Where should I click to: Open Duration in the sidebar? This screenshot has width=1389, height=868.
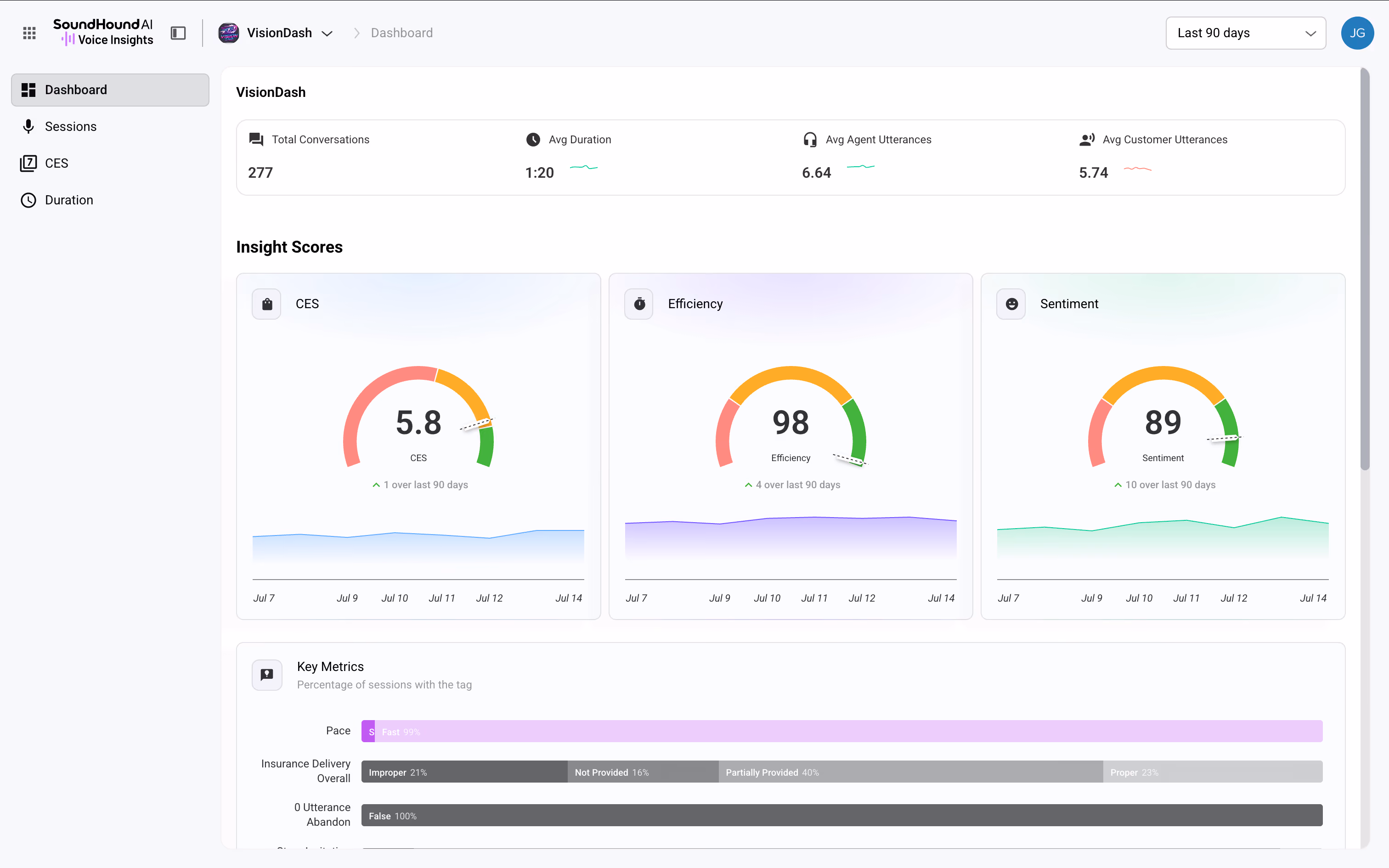(110, 200)
